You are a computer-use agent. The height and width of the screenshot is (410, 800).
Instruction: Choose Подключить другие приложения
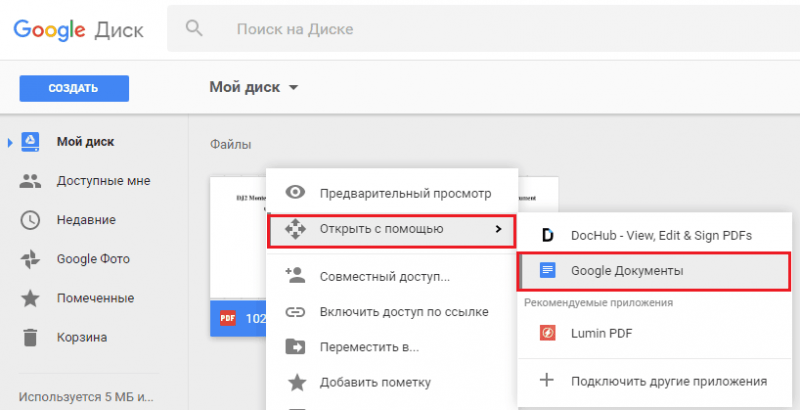[x=655, y=381]
